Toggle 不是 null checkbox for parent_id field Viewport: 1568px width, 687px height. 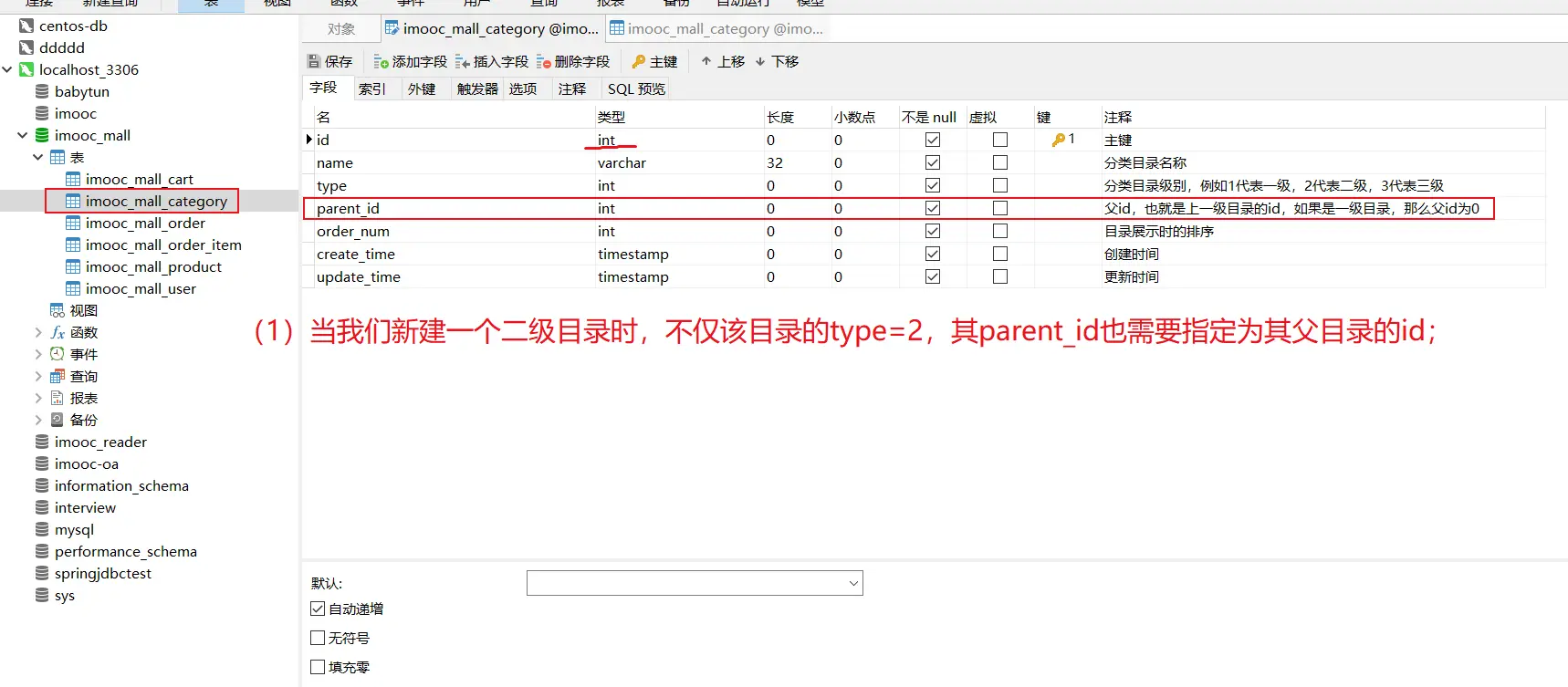click(933, 208)
